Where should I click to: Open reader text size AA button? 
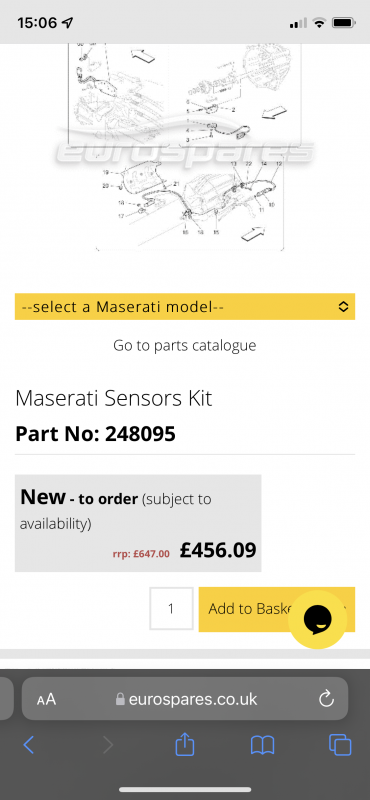coord(46,699)
